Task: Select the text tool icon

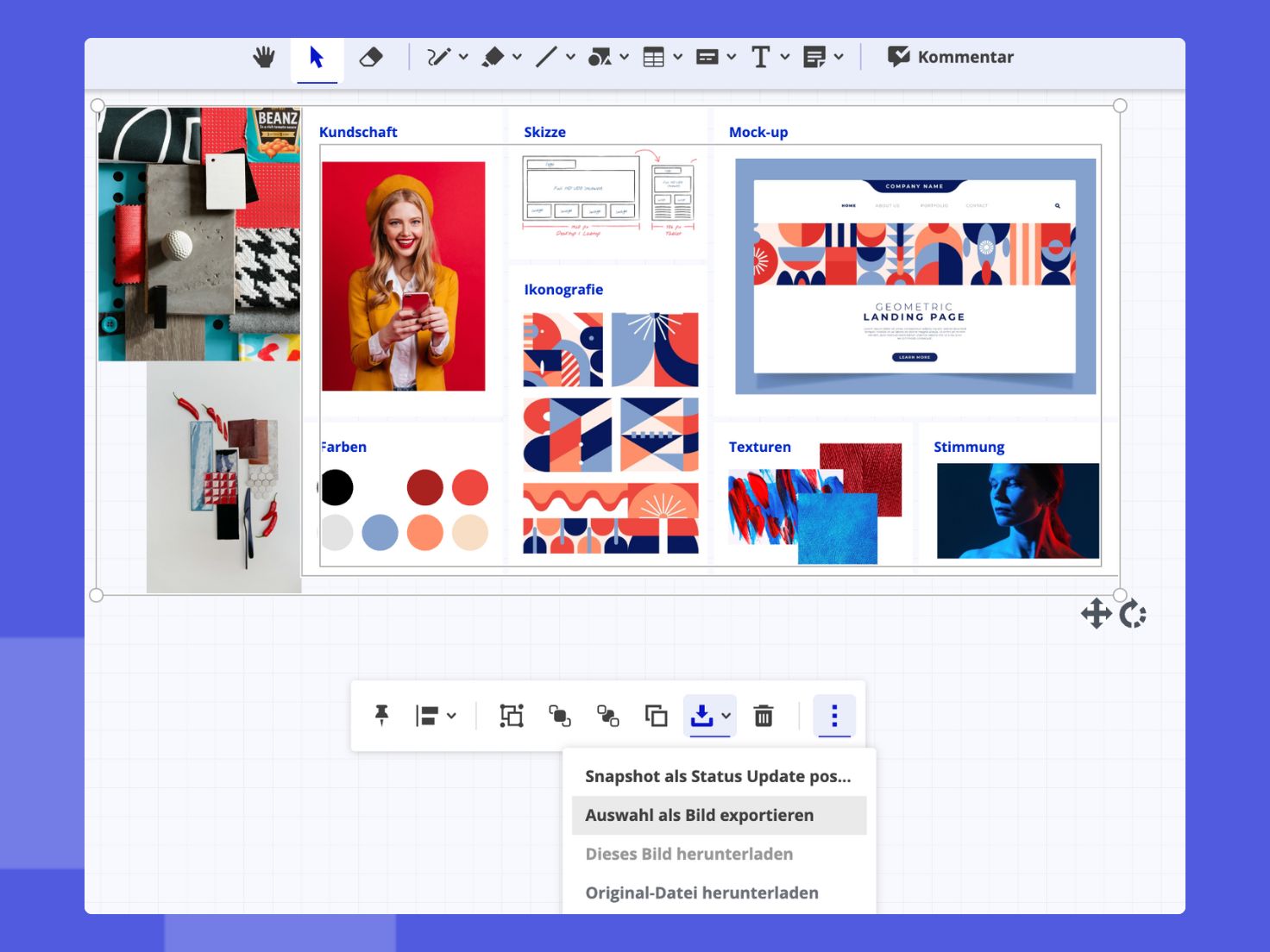Action: click(760, 58)
